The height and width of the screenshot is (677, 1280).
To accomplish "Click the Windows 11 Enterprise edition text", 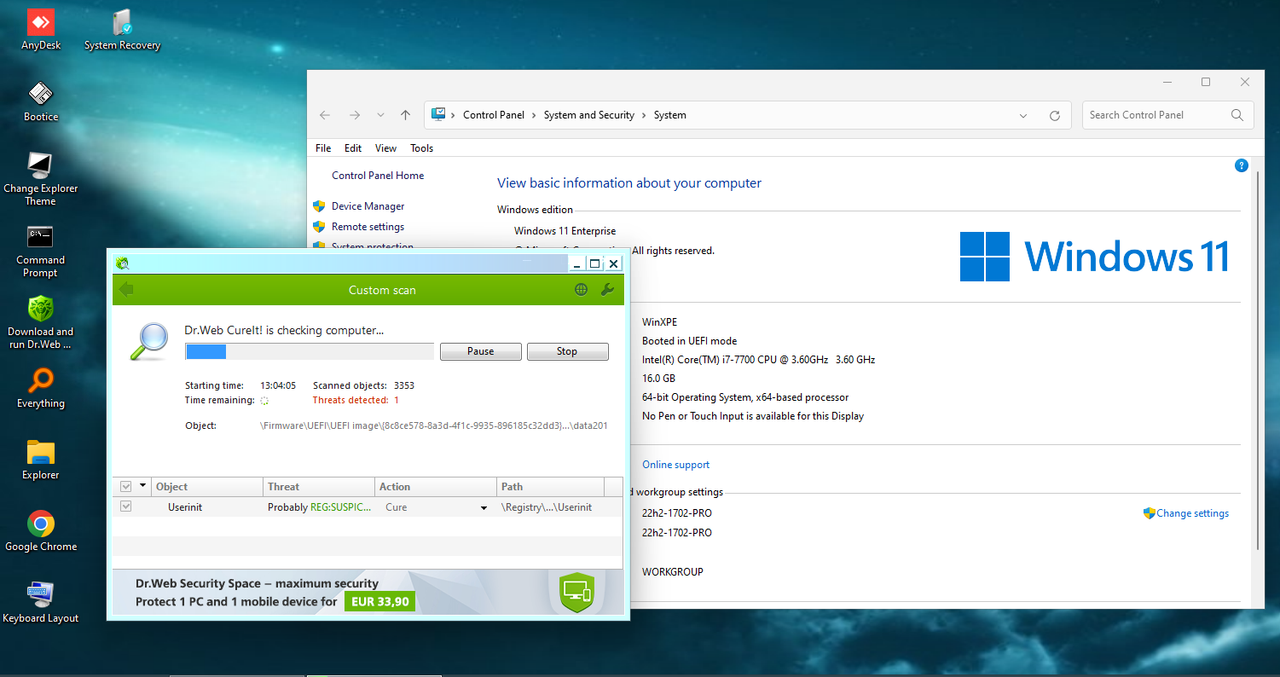I will (x=565, y=231).
